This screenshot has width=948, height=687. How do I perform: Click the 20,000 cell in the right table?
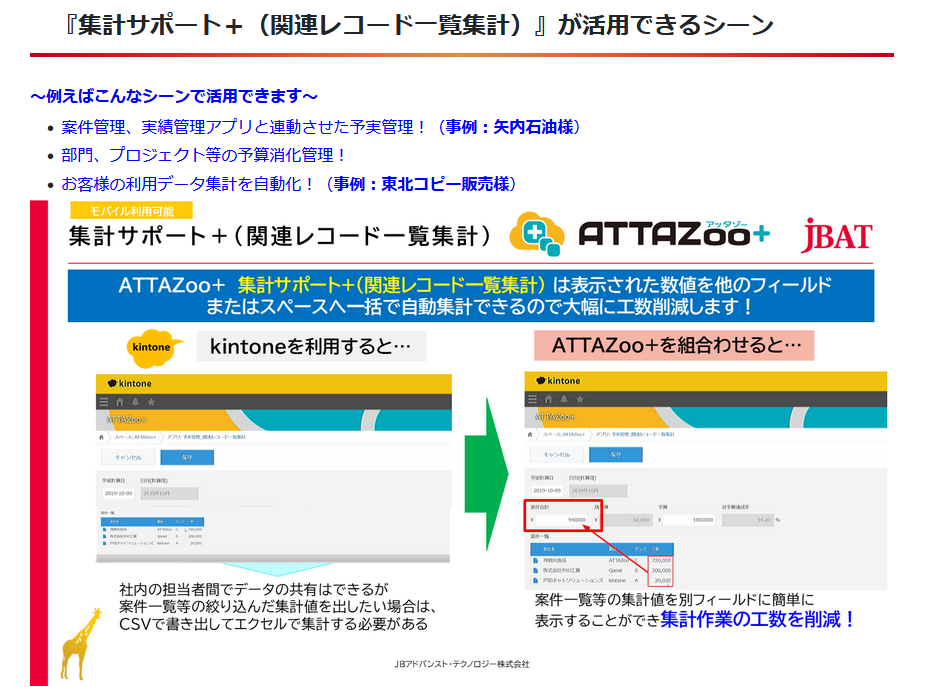662,581
